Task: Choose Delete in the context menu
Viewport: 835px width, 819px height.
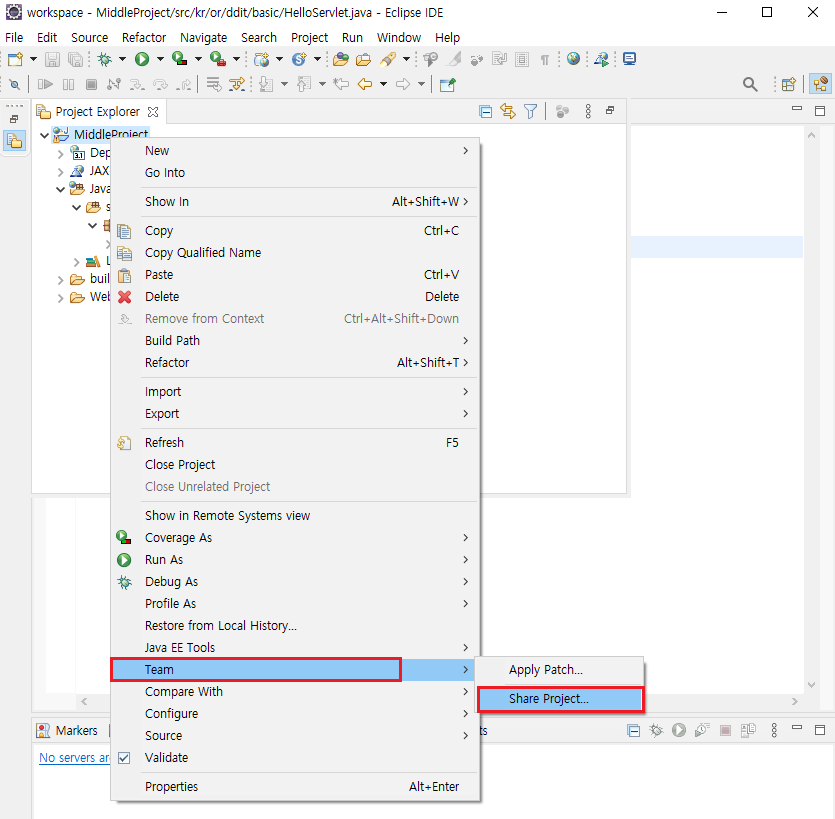Action: [x=296, y=297]
